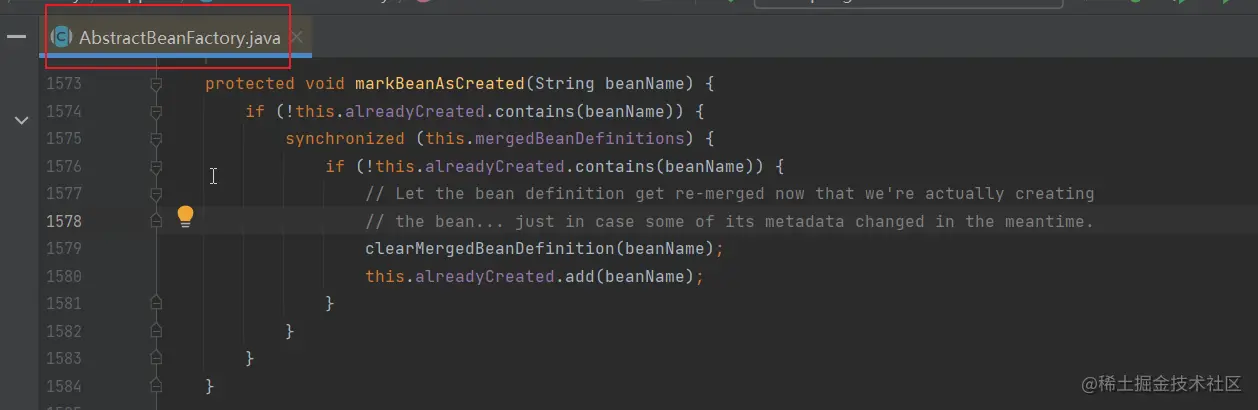Click the fold end marker on line 1584
The width and height of the screenshot is (1258, 410).
click(155, 385)
